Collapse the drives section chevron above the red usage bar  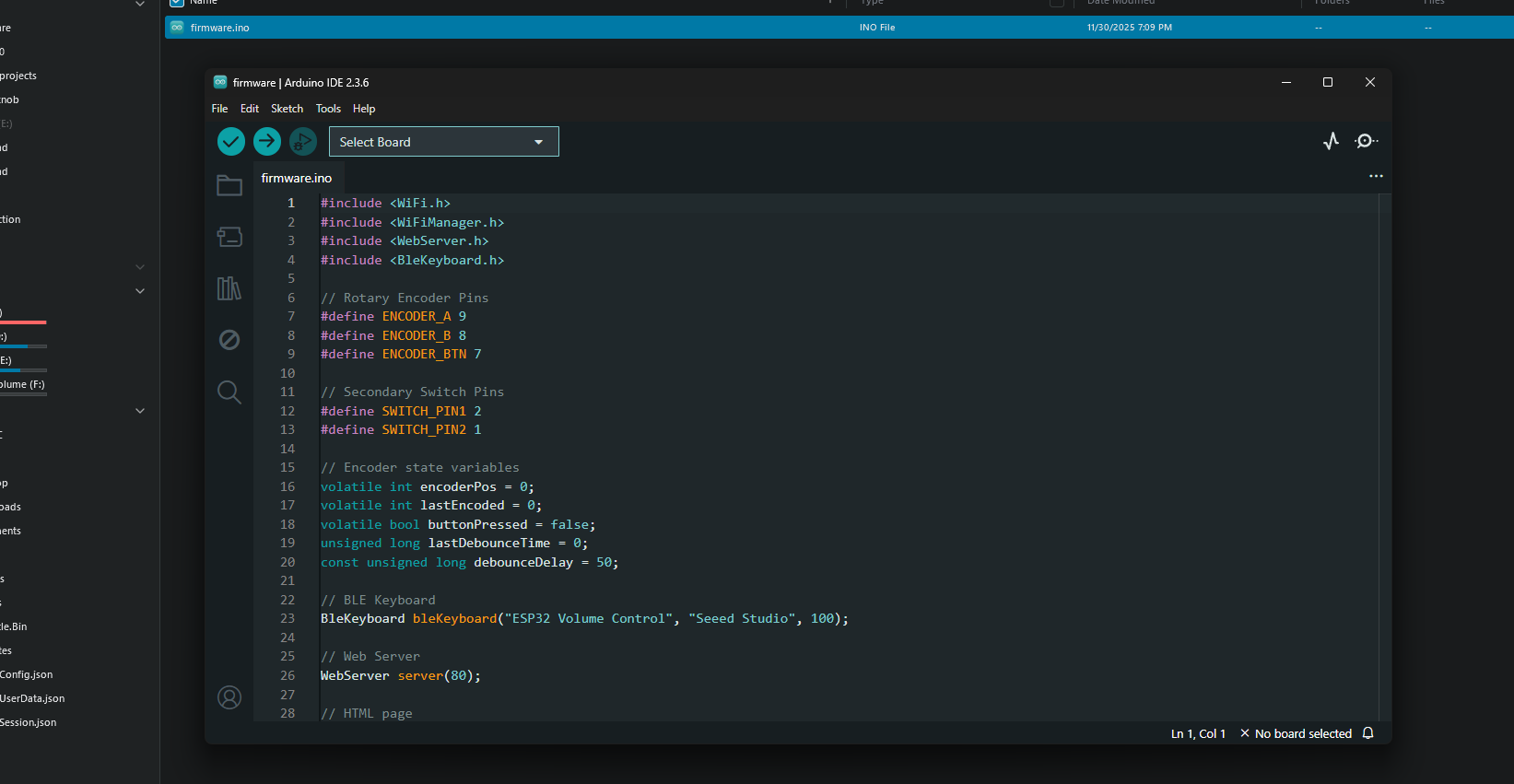click(140, 291)
